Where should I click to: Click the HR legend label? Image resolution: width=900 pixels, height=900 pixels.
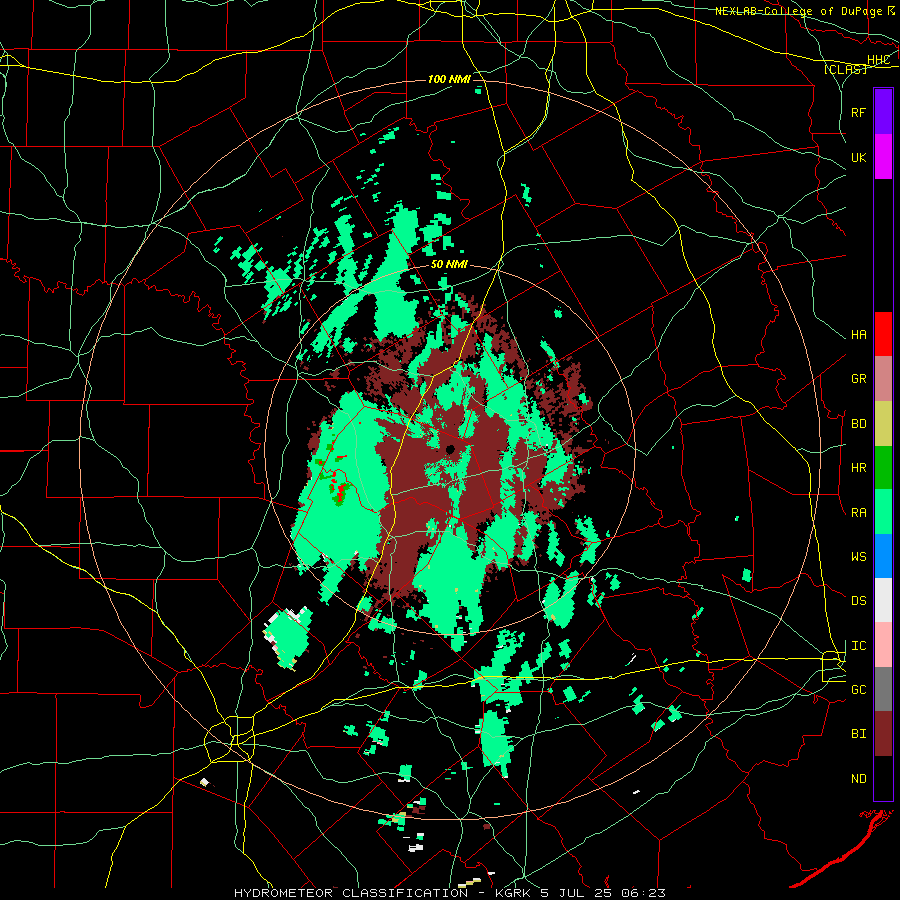pyautogui.click(x=858, y=468)
